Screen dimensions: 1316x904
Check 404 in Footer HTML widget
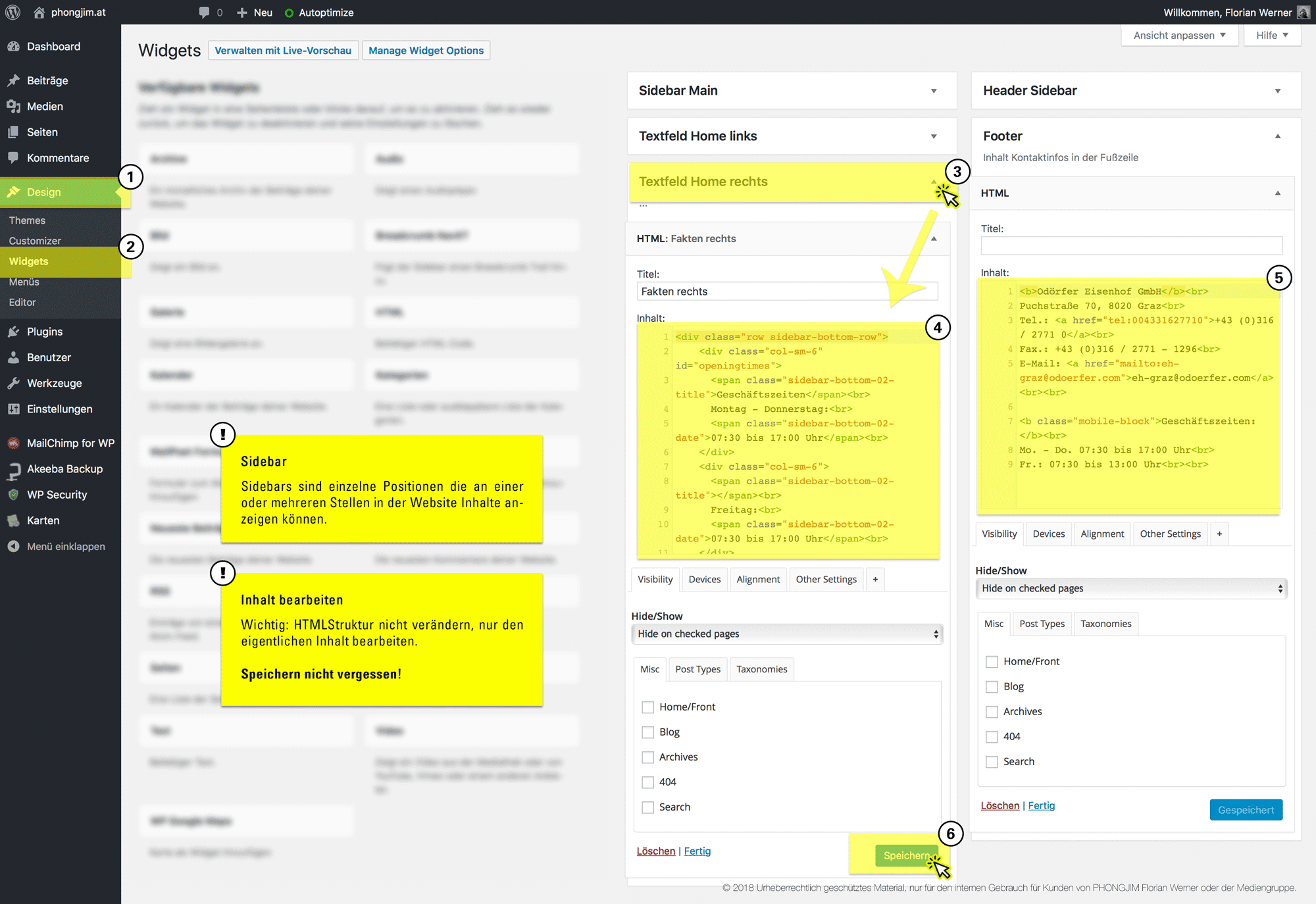click(x=992, y=737)
